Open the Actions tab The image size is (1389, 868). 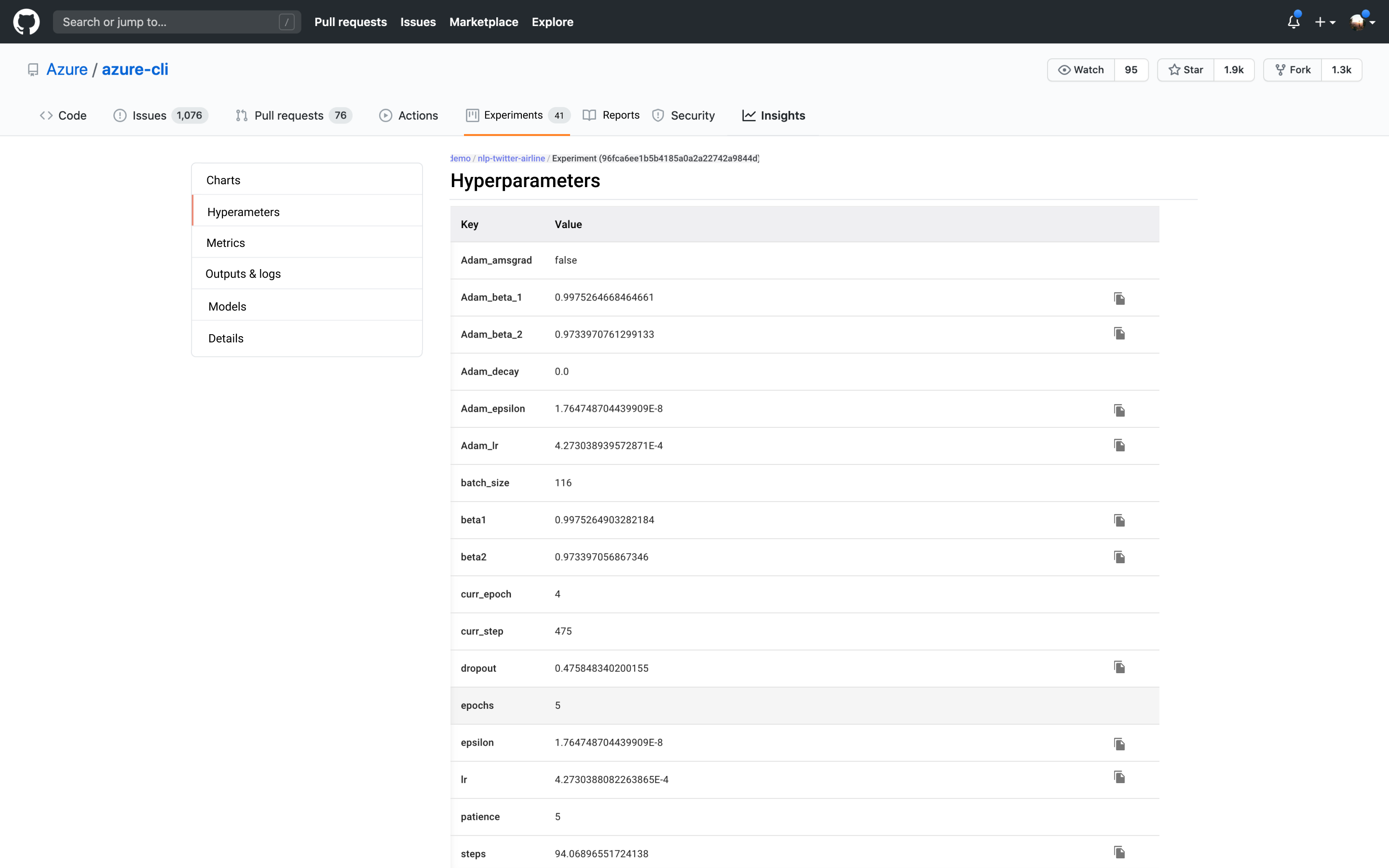[409, 115]
